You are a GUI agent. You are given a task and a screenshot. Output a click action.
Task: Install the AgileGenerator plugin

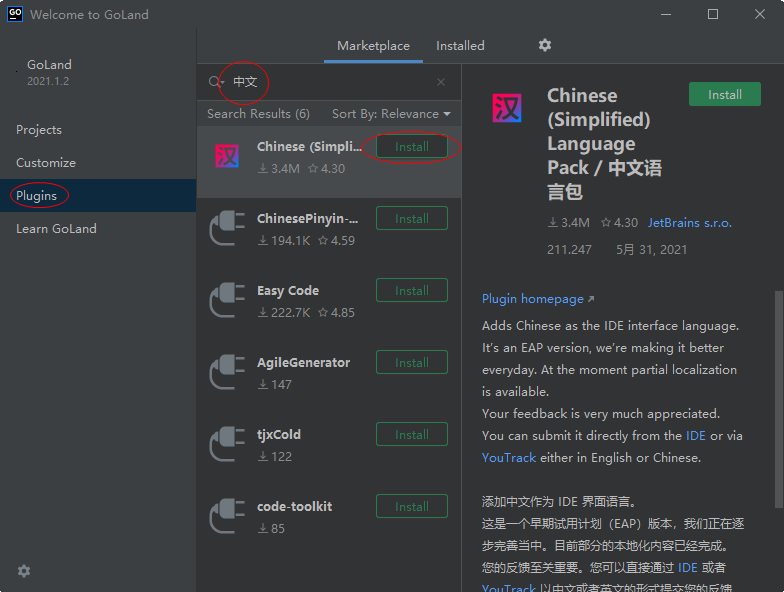click(x=411, y=363)
